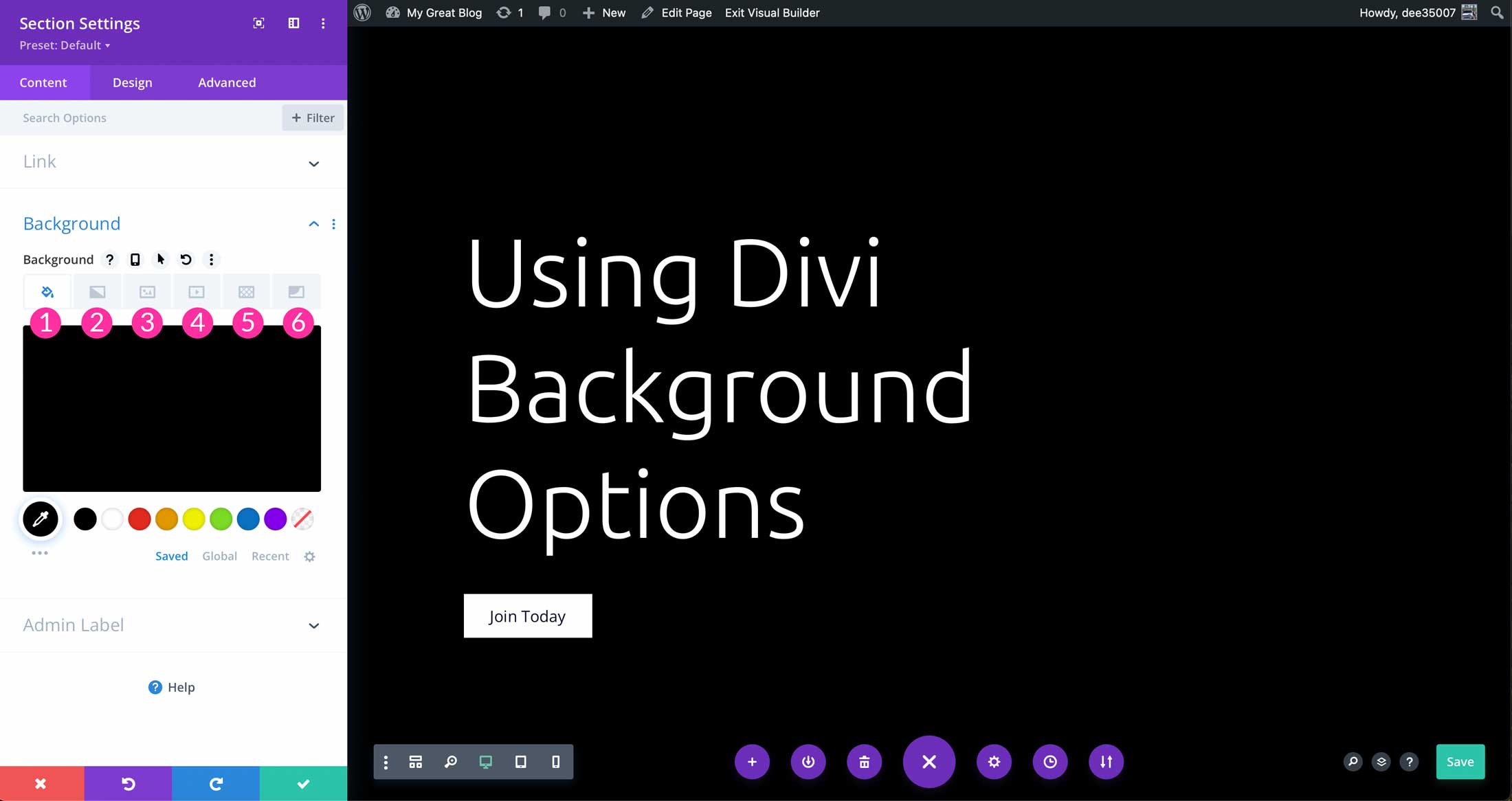Expand the Admin Label section
This screenshot has height=801, width=1512.
pos(313,625)
